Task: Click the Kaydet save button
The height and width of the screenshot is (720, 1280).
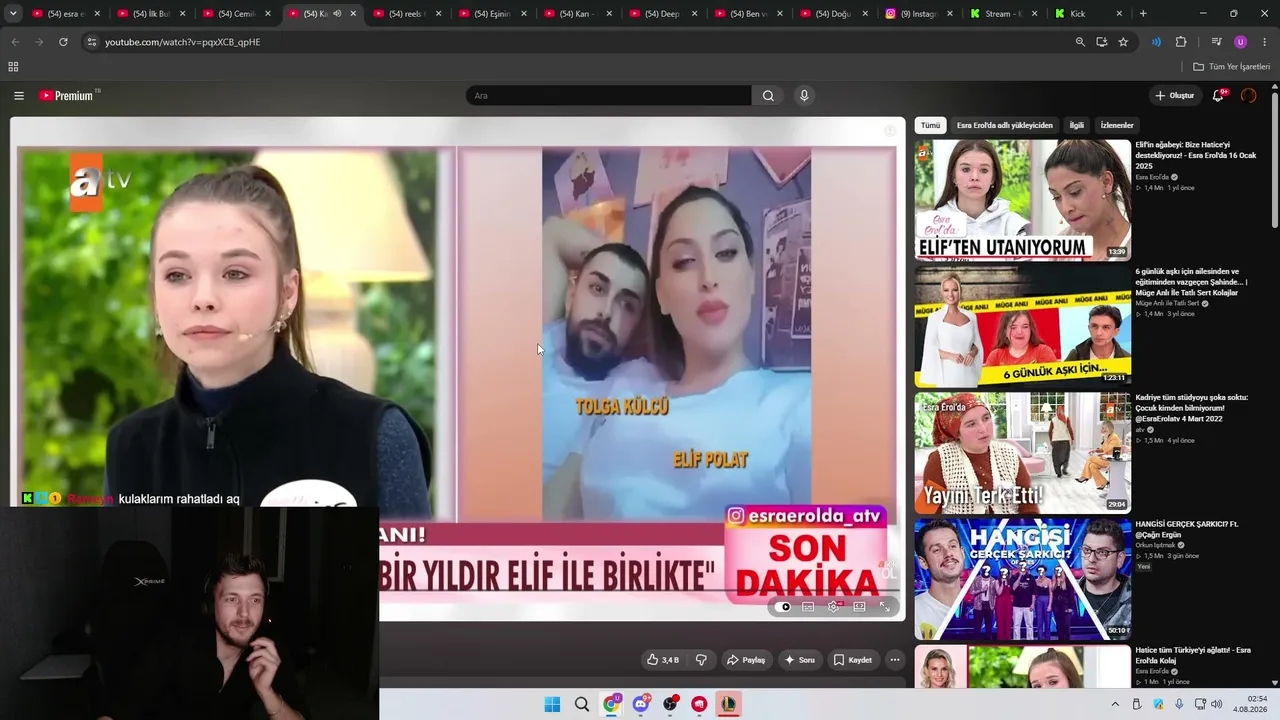Action: 853,660
